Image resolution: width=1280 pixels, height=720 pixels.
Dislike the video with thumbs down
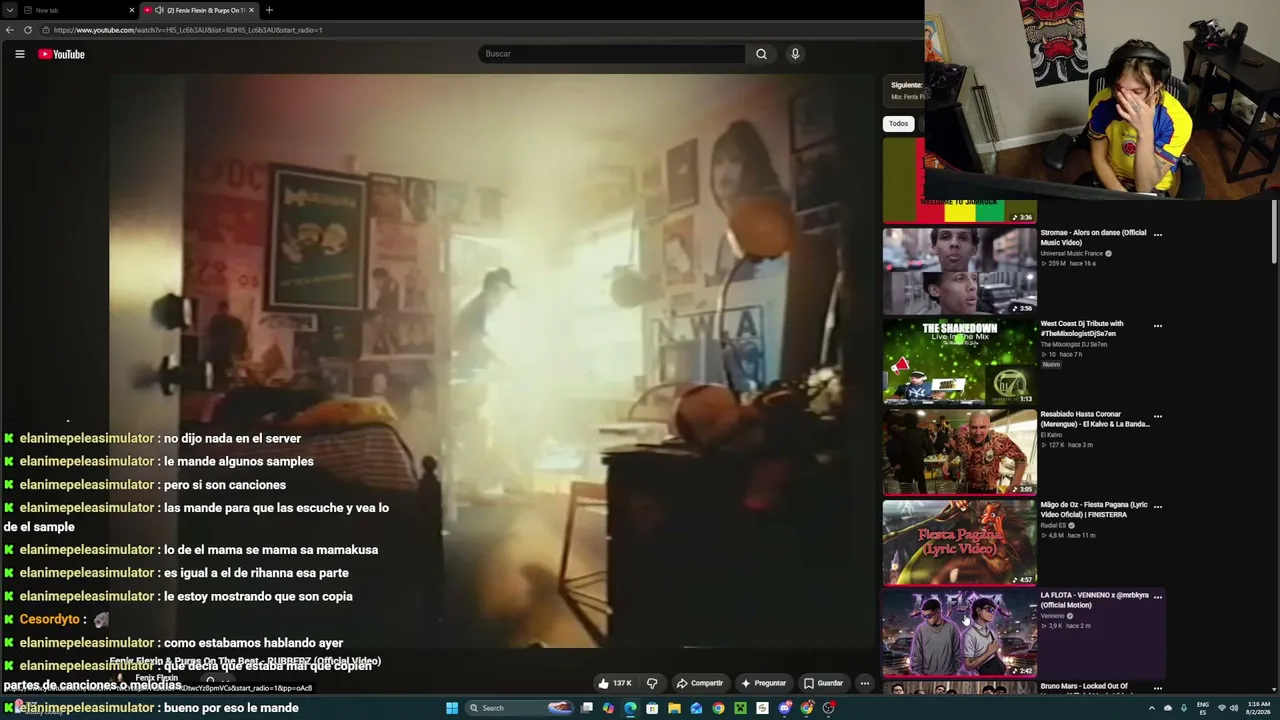click(652, 683)
